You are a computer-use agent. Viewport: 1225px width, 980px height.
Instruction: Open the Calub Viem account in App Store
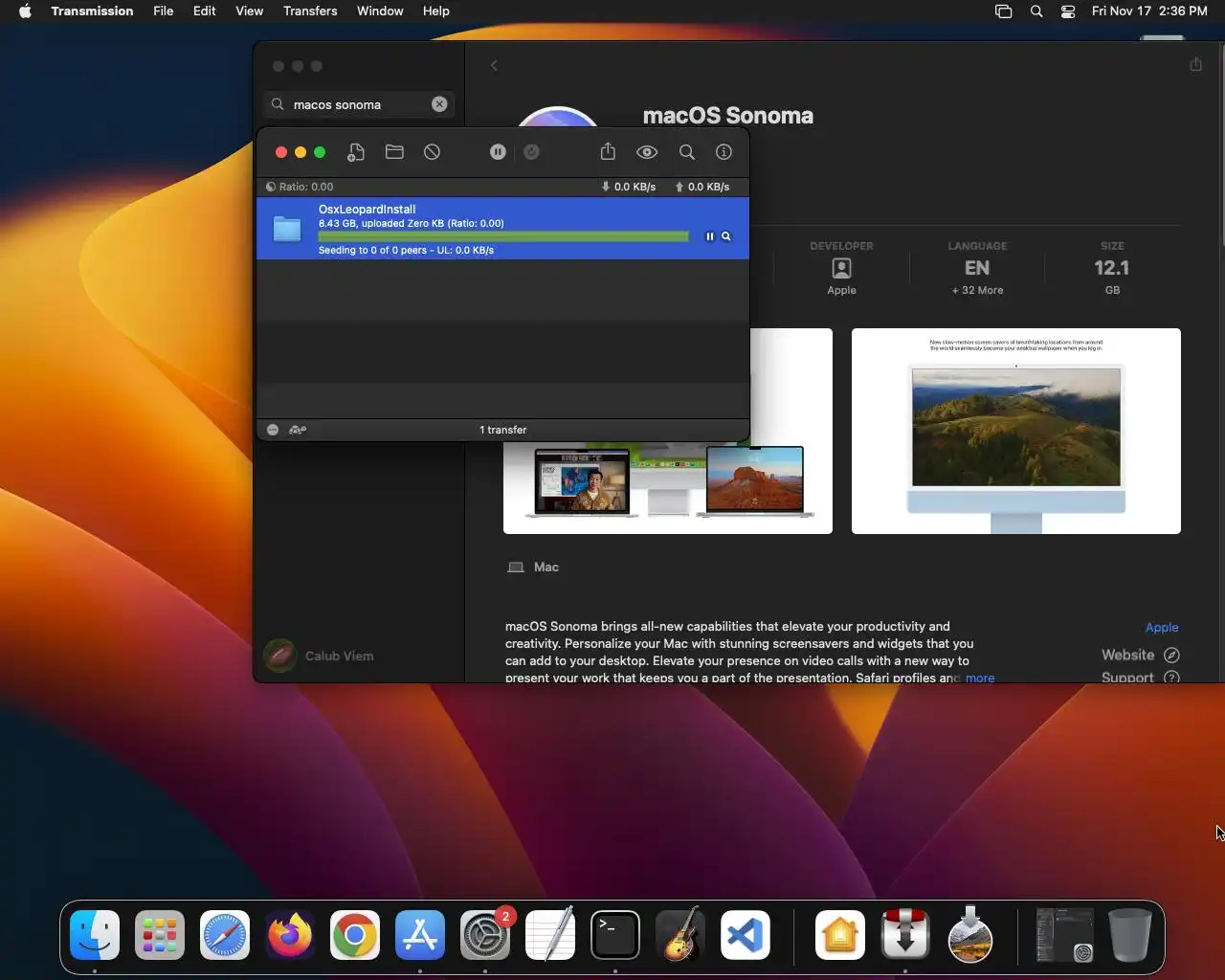(x=320, y=656)
